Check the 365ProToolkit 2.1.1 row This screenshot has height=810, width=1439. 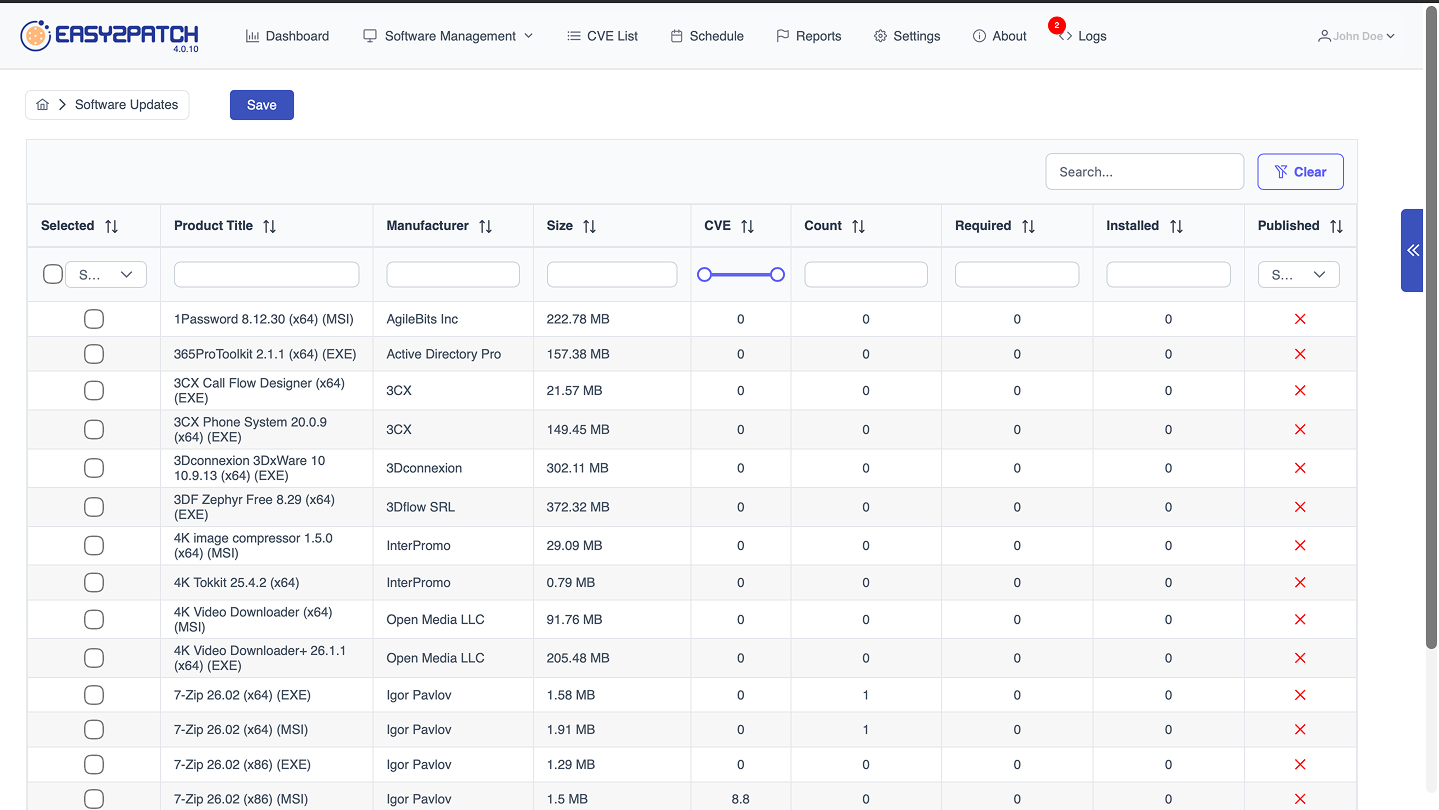click(94, 354)
